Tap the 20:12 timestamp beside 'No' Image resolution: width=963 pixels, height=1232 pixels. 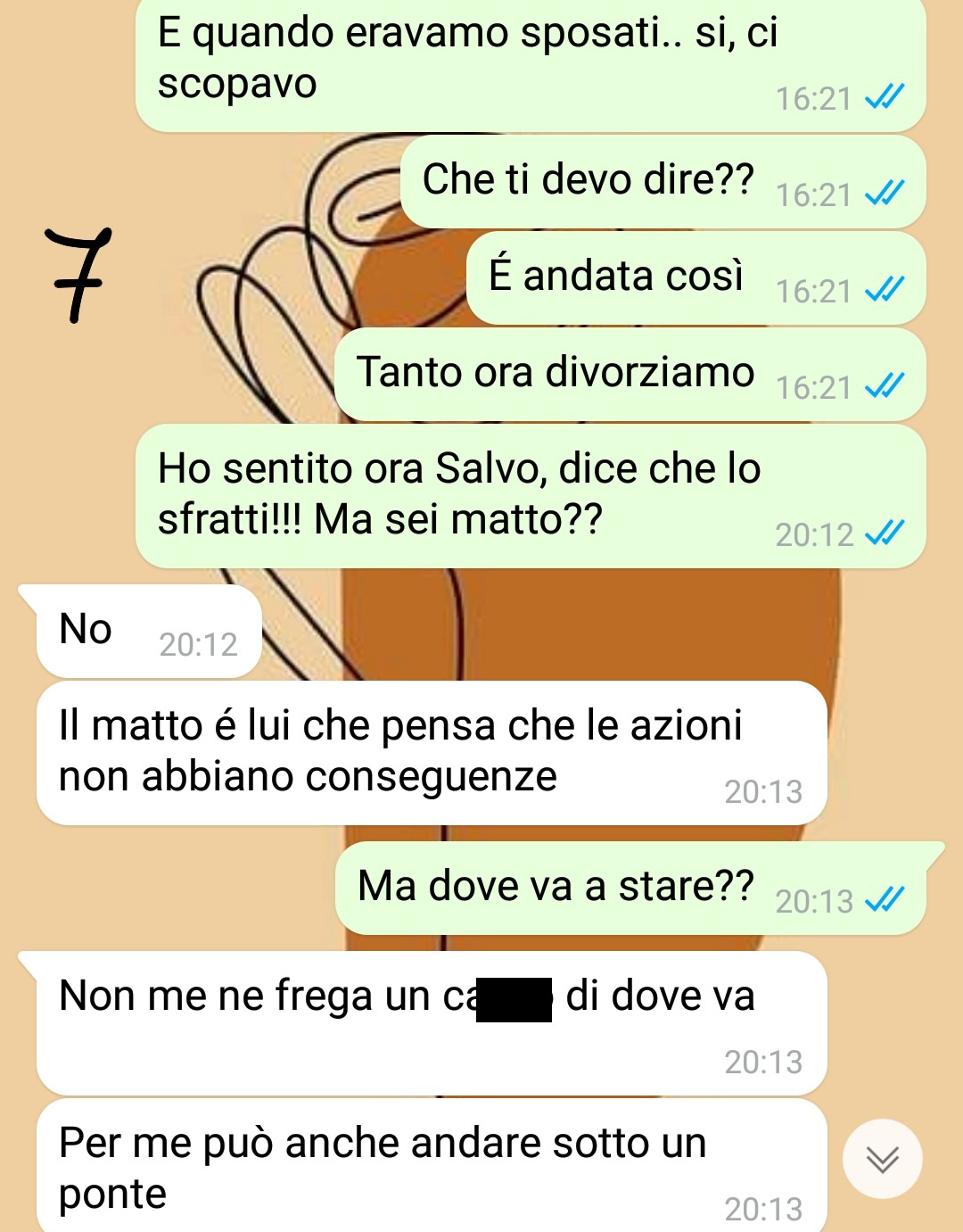198,644
